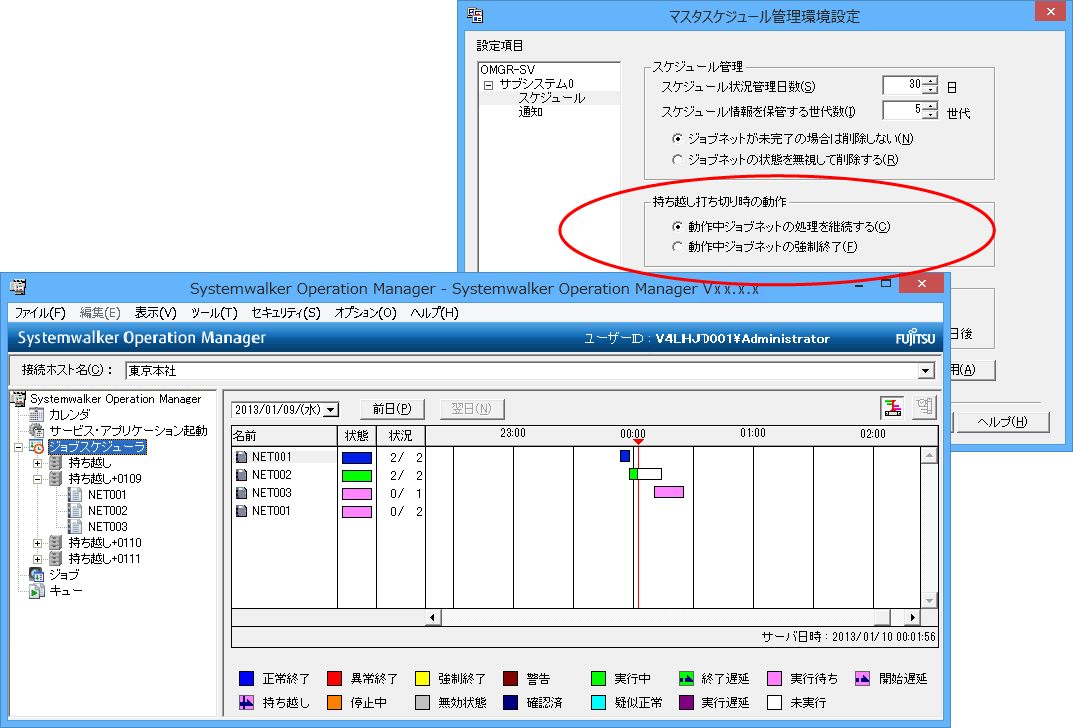Click the Gantt chart vertical scrollbar down arrow
Viewport: 1073px width, 728px height.
point(929,600)
